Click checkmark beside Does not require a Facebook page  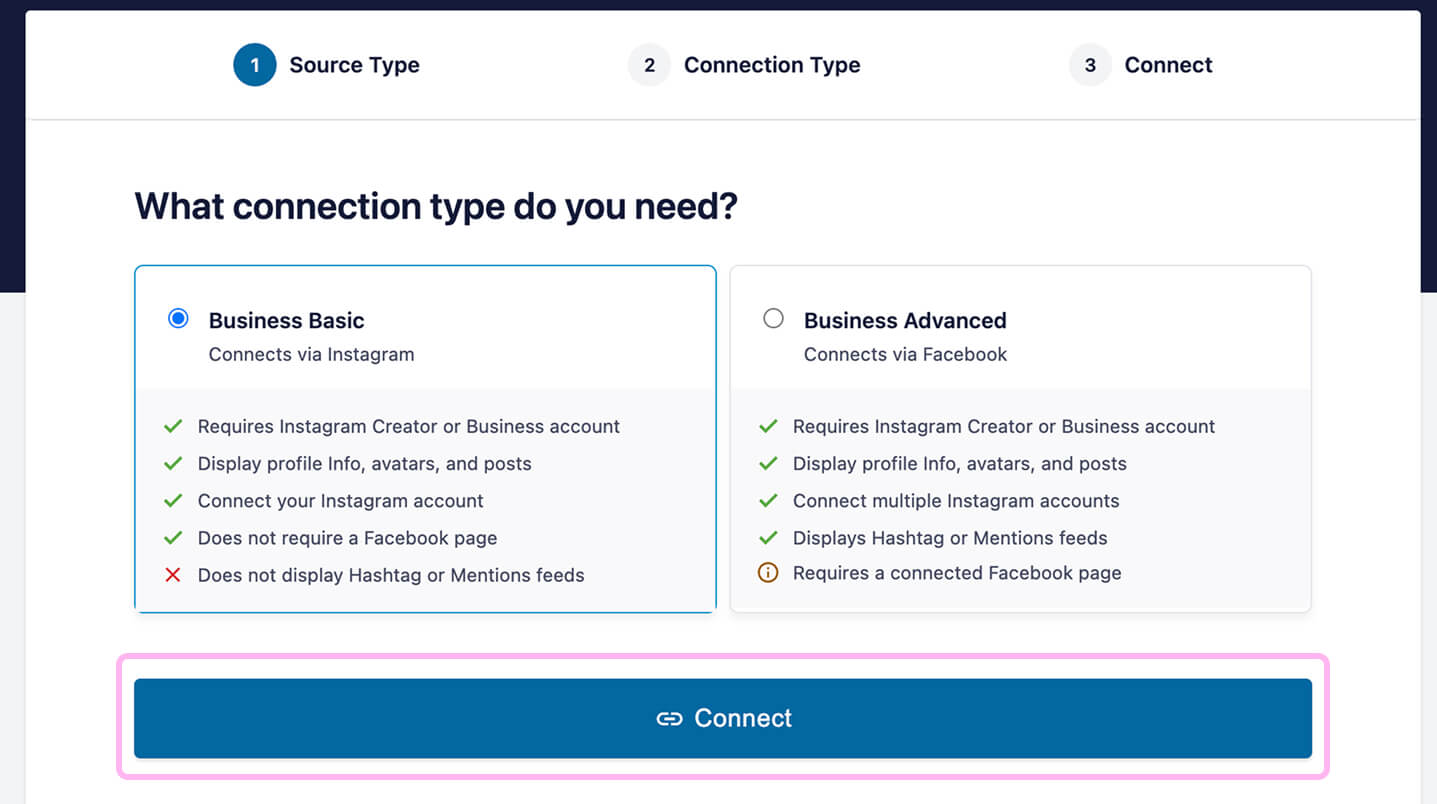coord(173,538)
